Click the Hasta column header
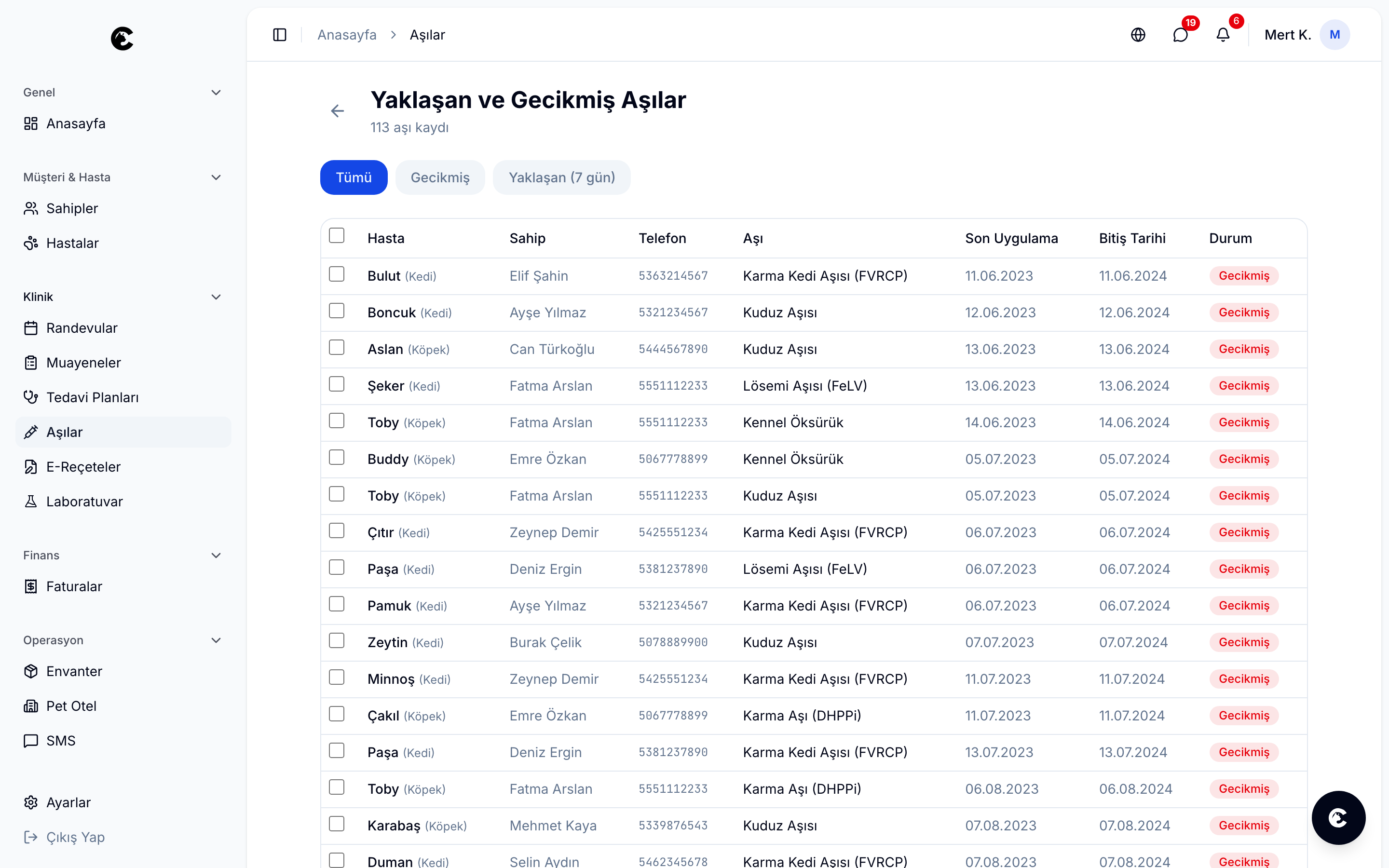 pos(386,238)
